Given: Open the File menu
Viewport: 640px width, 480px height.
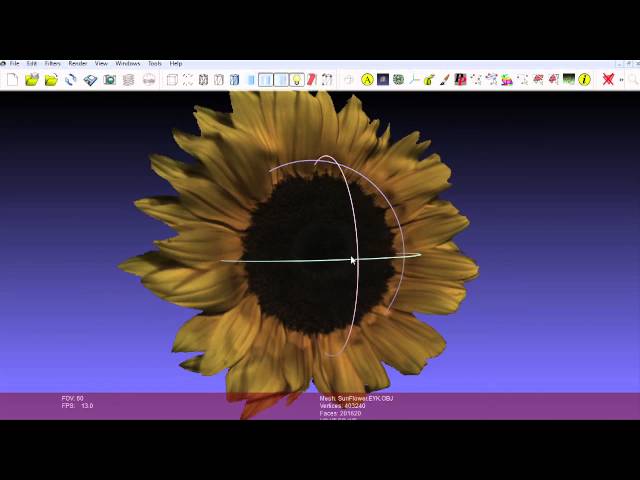Looking at the screenshot, I should pyautogui.click(x=15, y=64).
